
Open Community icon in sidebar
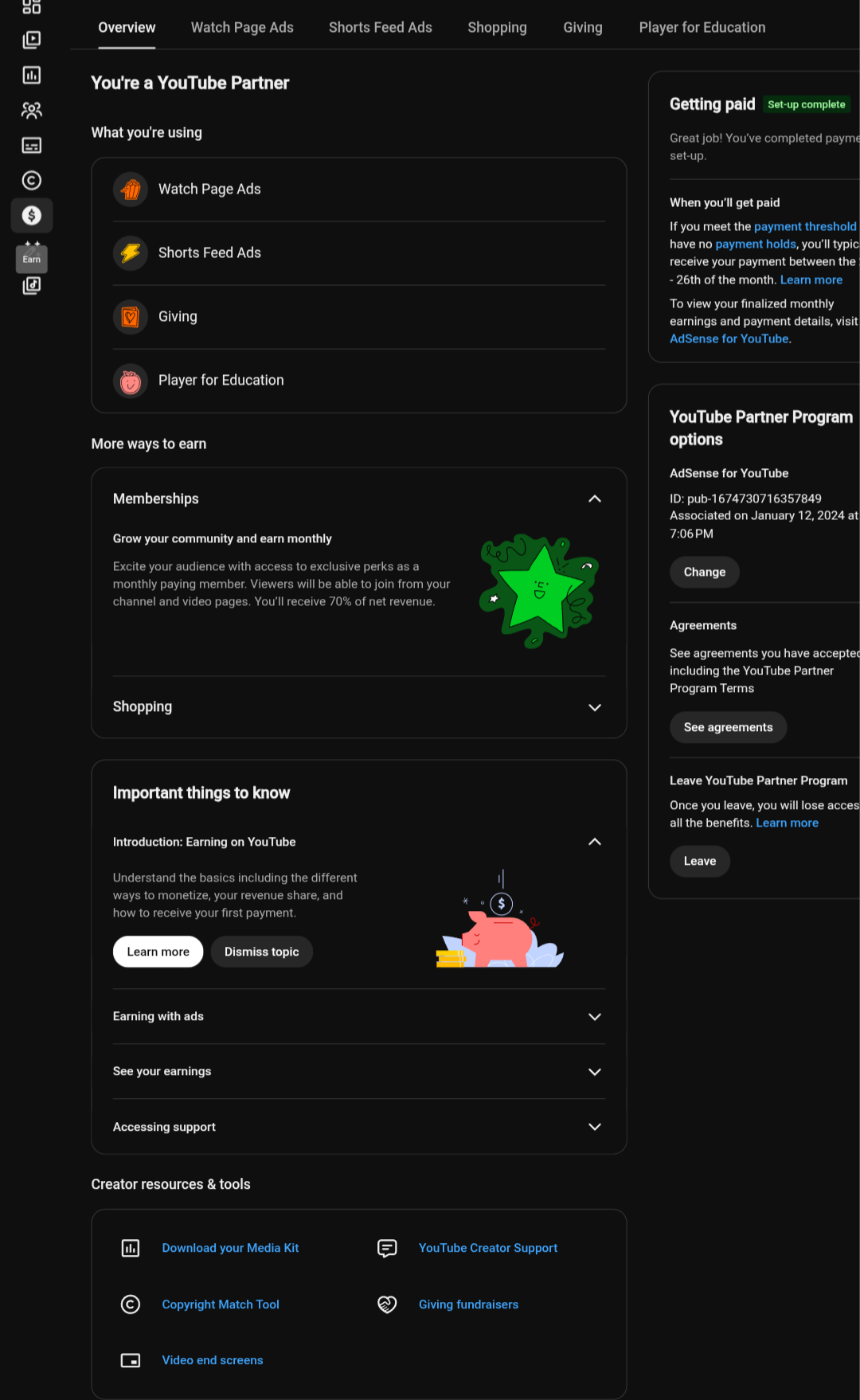[x=31, y=110]
